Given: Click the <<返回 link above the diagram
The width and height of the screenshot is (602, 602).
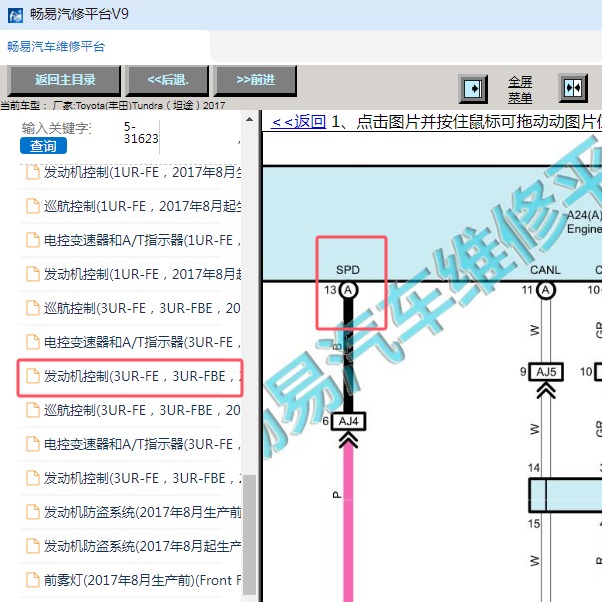Looking at the screenshot, I should (298, 122).
